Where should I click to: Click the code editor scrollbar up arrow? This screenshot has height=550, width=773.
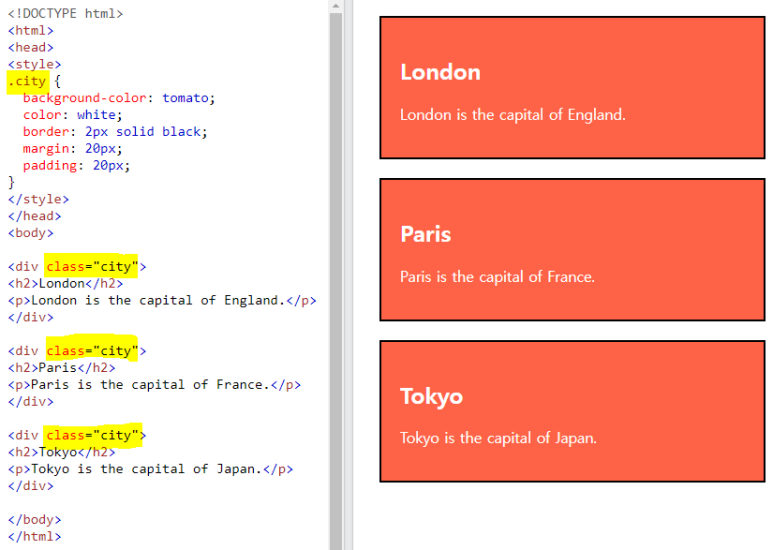pyautogui.click(x=336, y=6)
